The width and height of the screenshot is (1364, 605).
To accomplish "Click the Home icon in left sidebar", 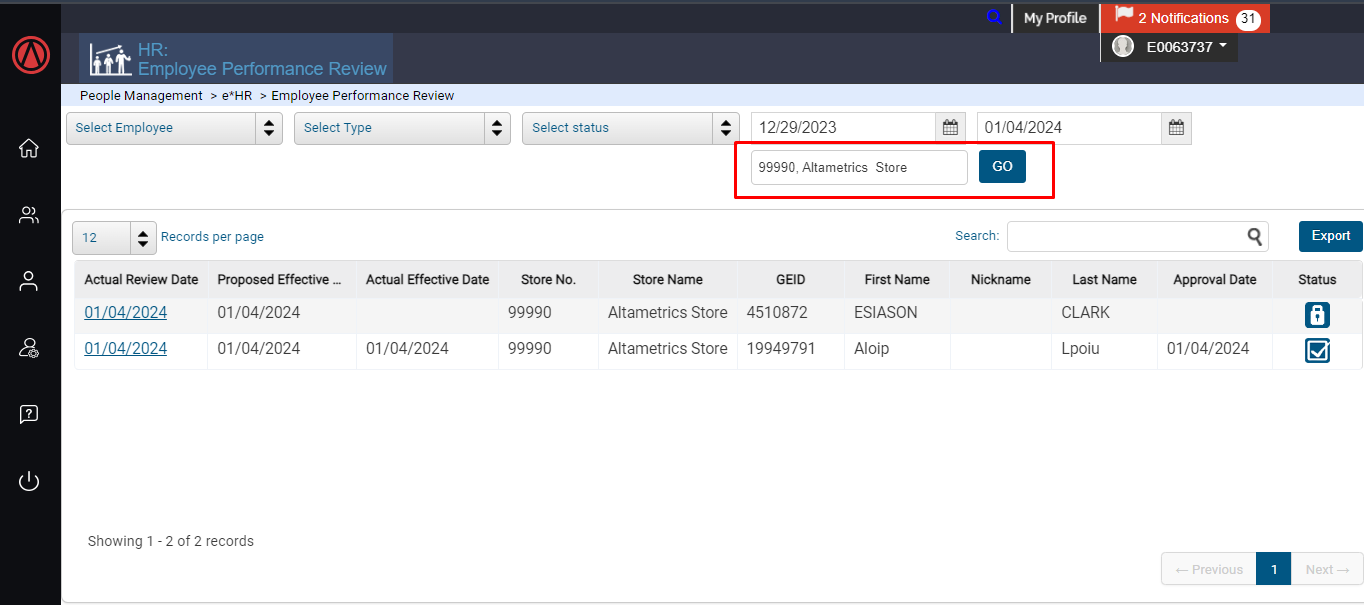I will [x=29, y=148].
